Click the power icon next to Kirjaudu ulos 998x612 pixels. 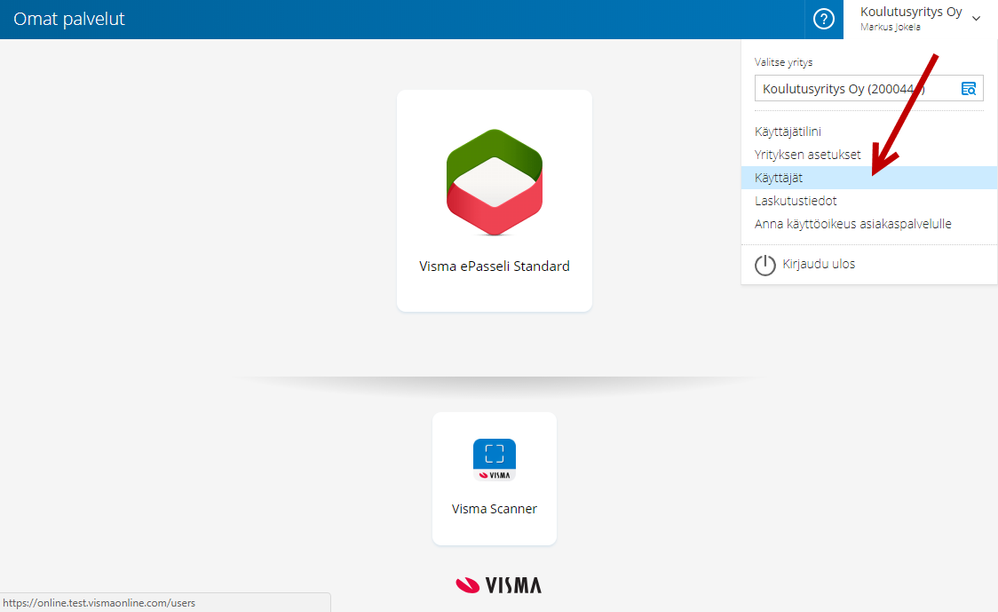pos(765,265)
